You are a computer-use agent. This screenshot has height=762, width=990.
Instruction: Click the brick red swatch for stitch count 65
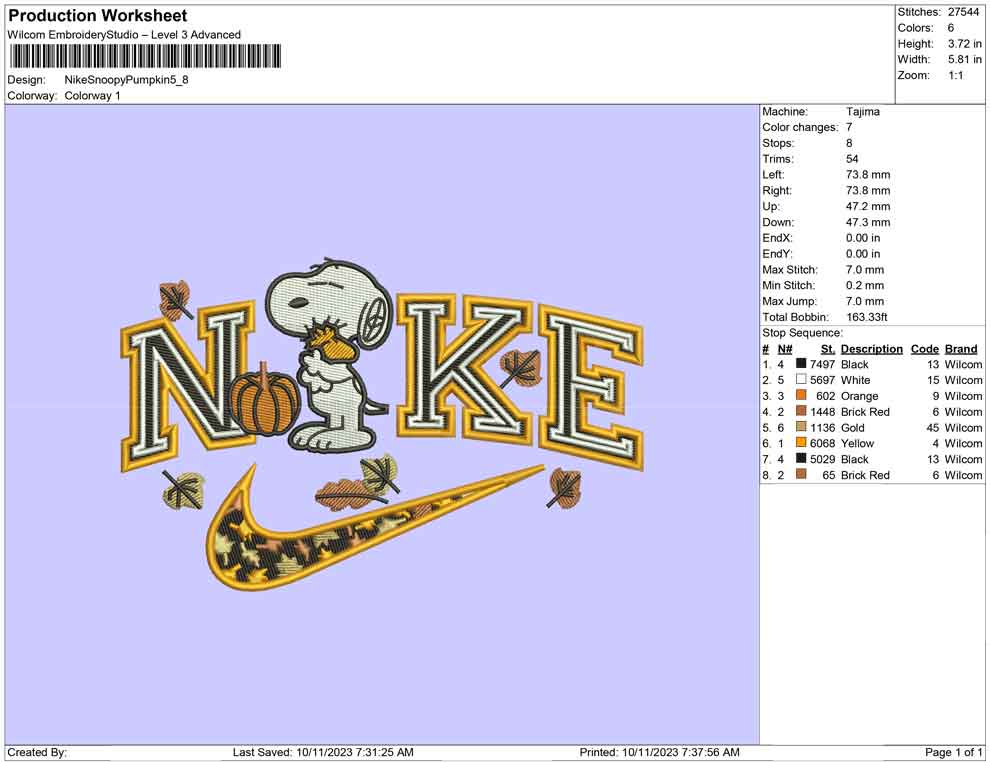tap(801, 475)
